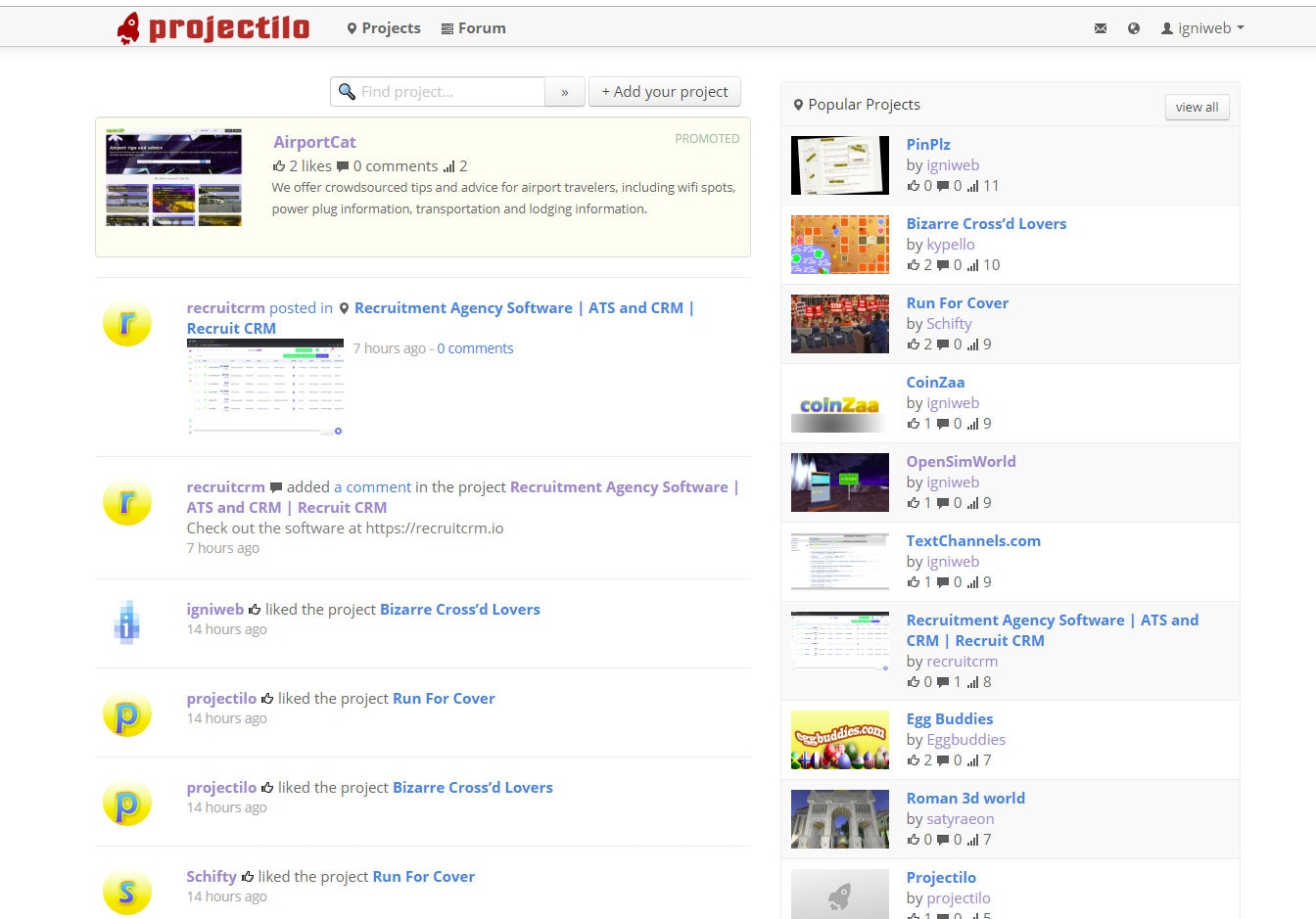Click the 0 comments link under AirportCat
Image resolution: width=1316 pixels, height=919 pixels.
(396, 165)
